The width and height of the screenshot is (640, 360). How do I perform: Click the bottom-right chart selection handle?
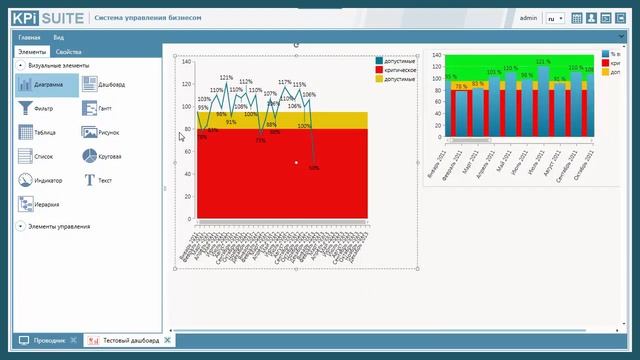click(418, 269)
